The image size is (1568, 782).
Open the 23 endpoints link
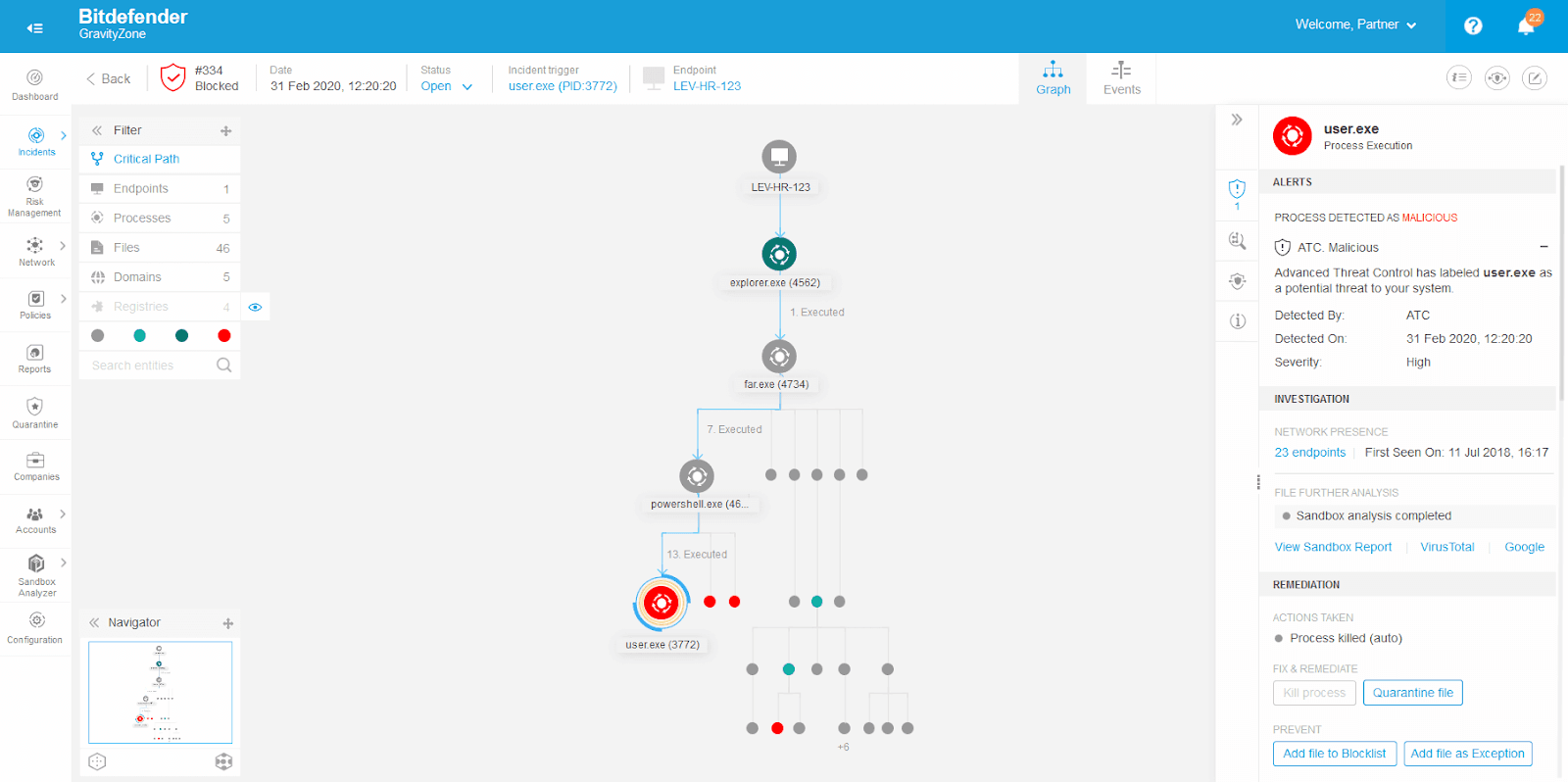[x=1309, y=453]
